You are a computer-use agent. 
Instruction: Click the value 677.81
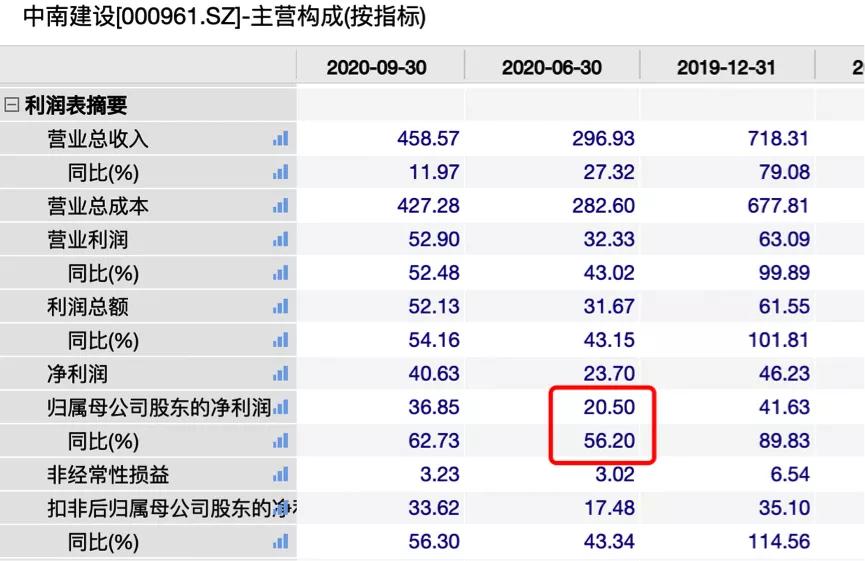pos(778,206)
